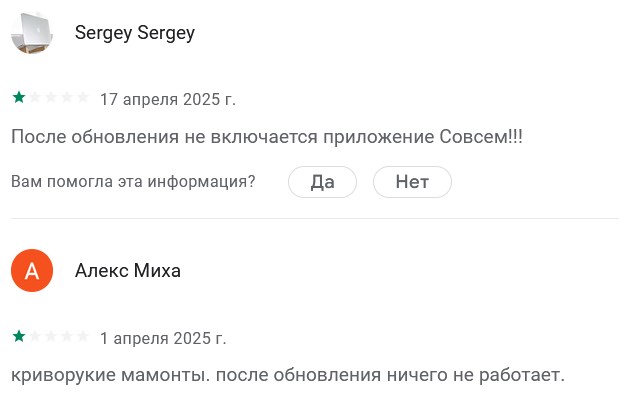
Task: Click the green star in Sergey Sergey's rating
Action: (x=19, y=97)
